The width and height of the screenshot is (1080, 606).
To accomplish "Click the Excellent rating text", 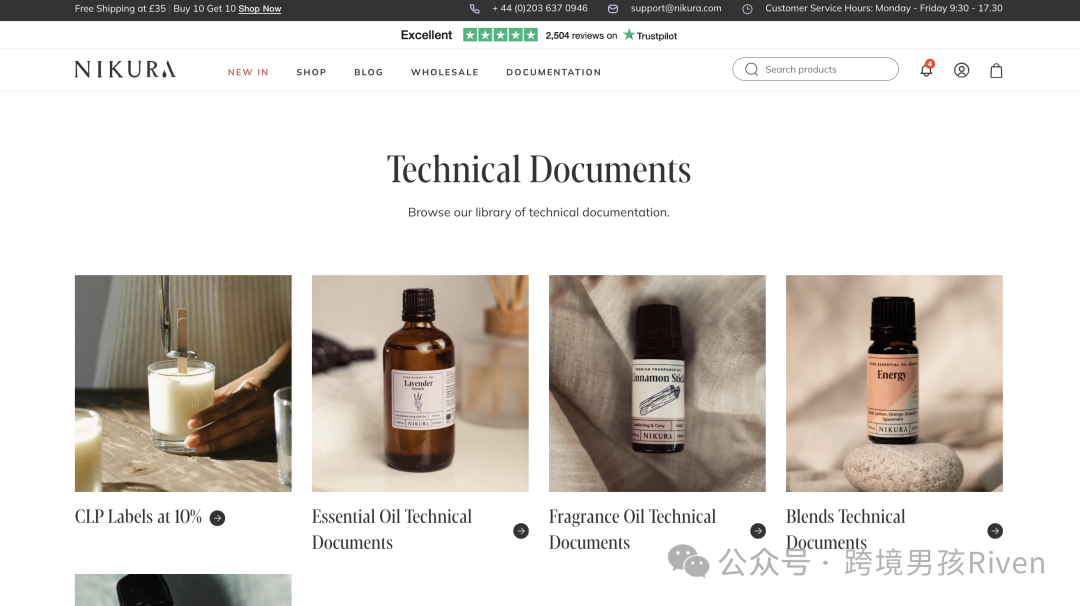I will 426,35.
